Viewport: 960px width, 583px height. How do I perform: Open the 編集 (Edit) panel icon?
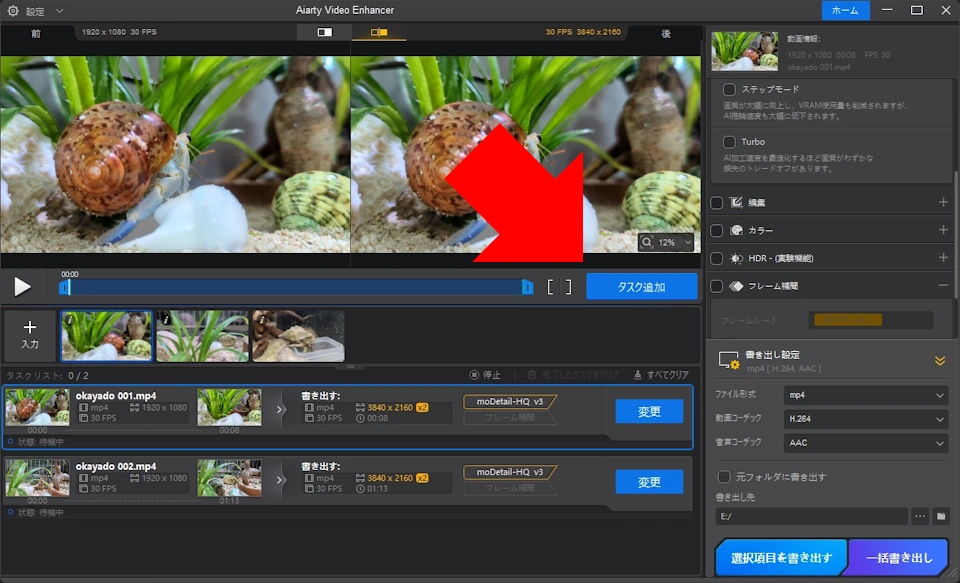coord(737,201)
